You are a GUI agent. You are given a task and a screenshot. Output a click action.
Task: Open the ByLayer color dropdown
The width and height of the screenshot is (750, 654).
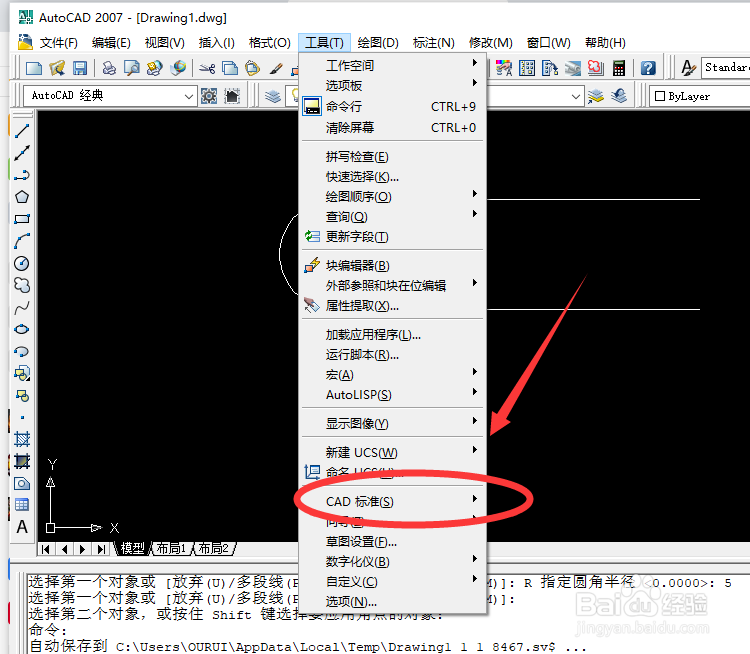[699, 96]
